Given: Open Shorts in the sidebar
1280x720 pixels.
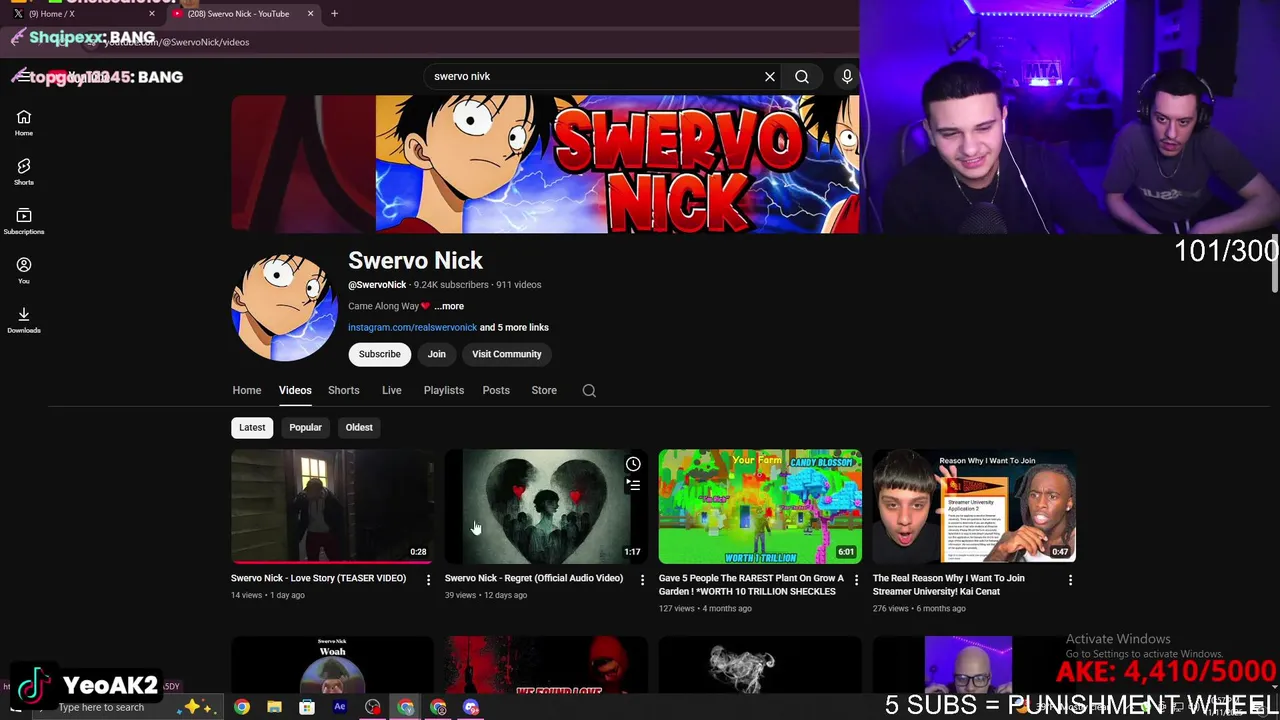Looking at the screenshot, I should [x=24, y=172].
